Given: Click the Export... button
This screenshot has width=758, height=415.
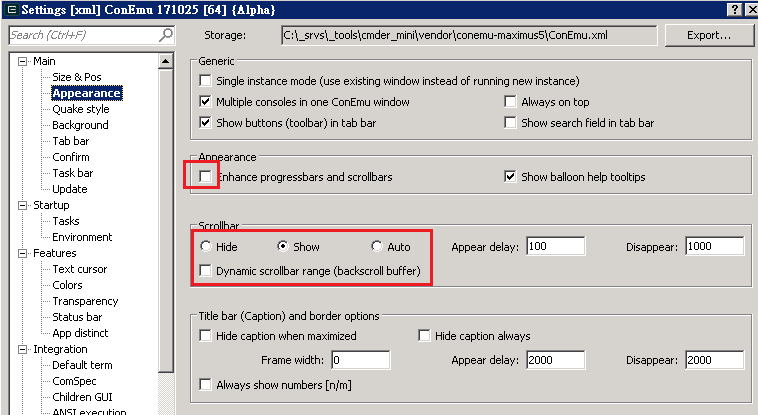Looking at the screenshot, I should click(709, 35).
